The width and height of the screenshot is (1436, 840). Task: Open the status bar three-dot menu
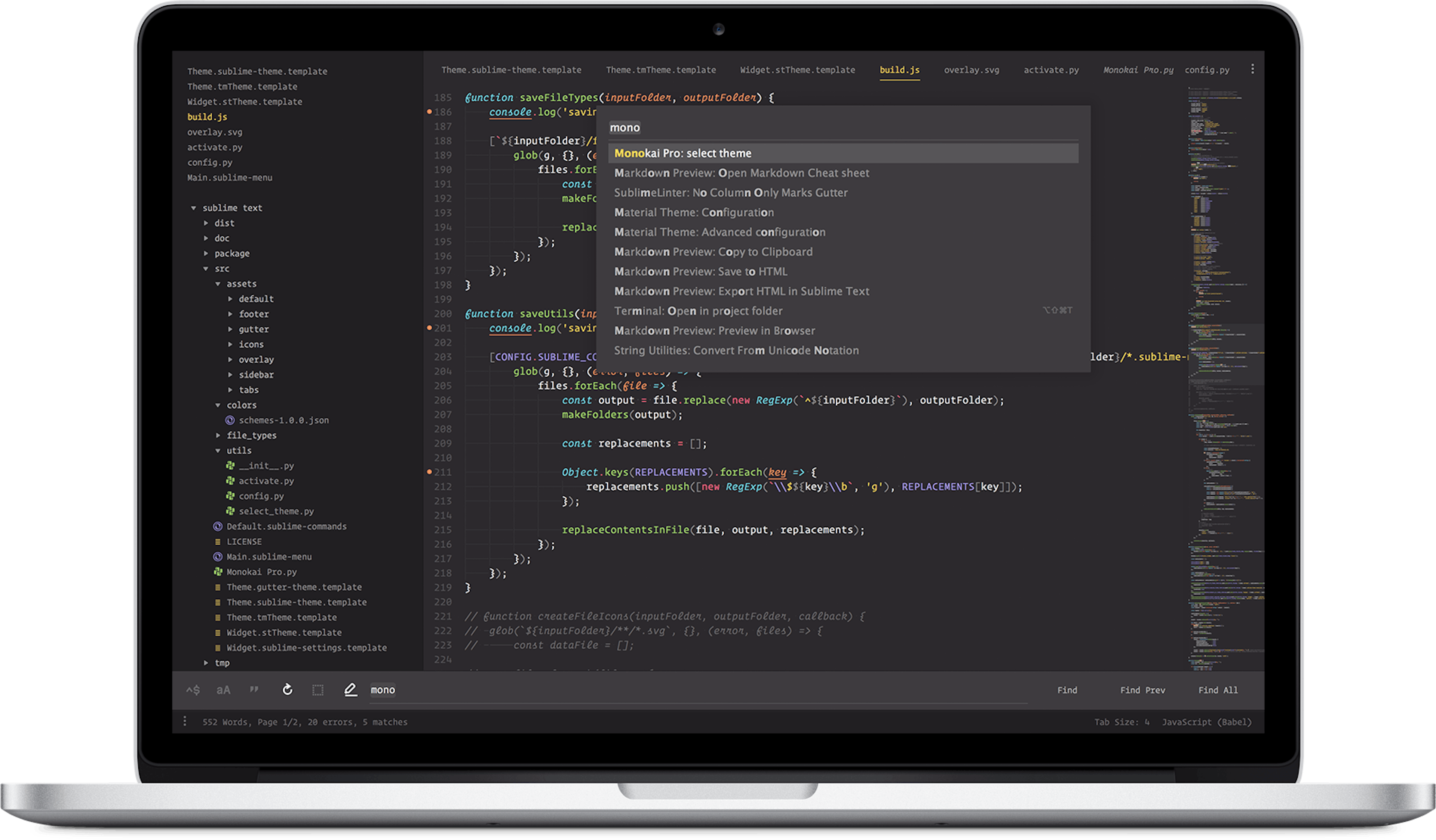pos(185,721)
